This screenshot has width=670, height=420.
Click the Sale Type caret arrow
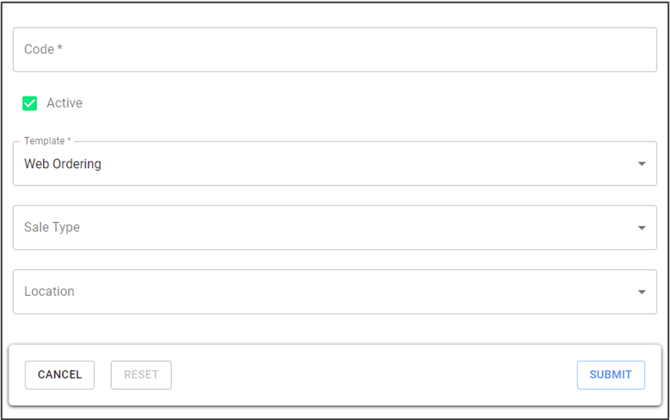coord(642,228)
